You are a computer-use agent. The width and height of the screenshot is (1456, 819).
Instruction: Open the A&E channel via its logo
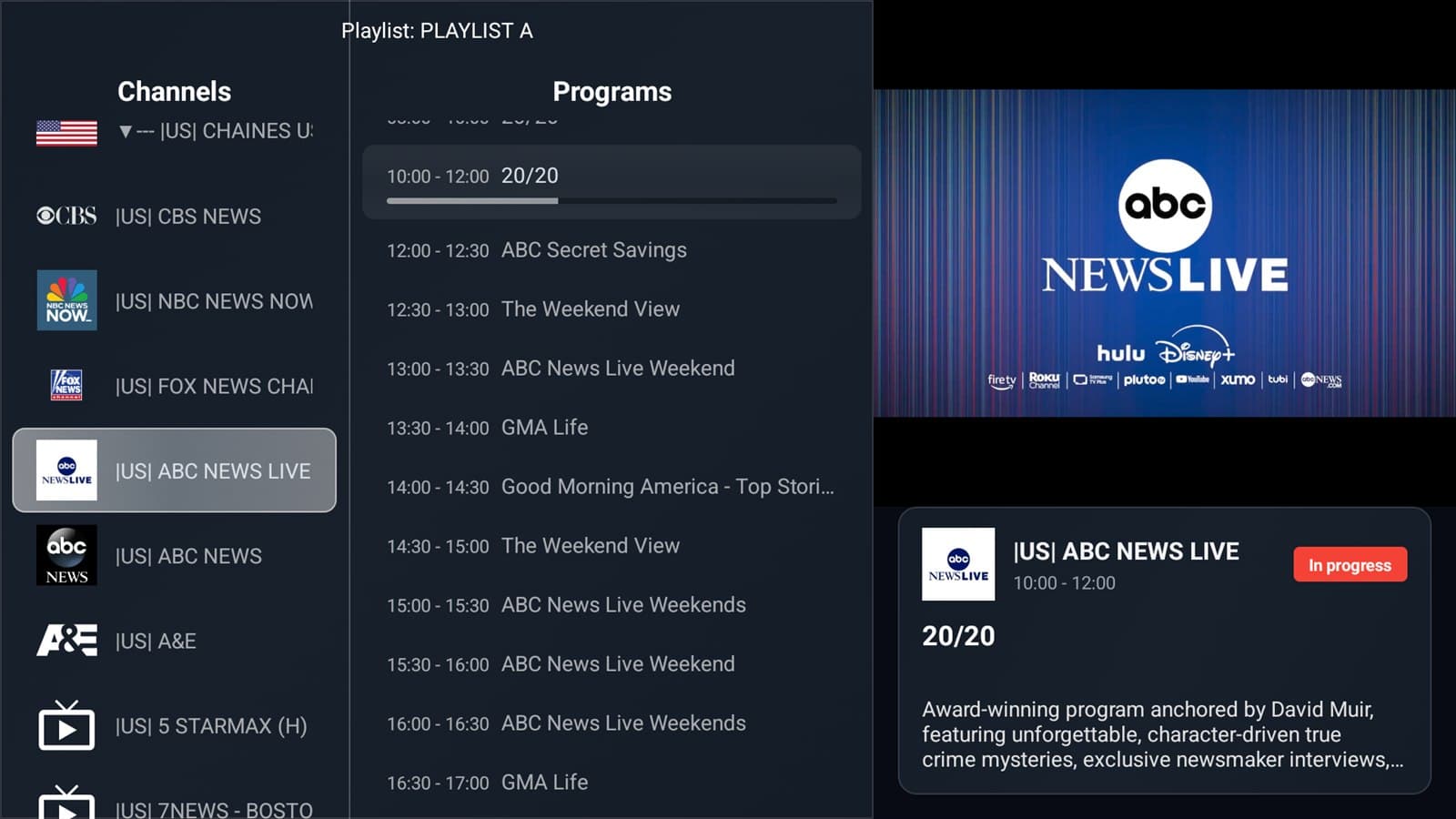coord(66,641)
